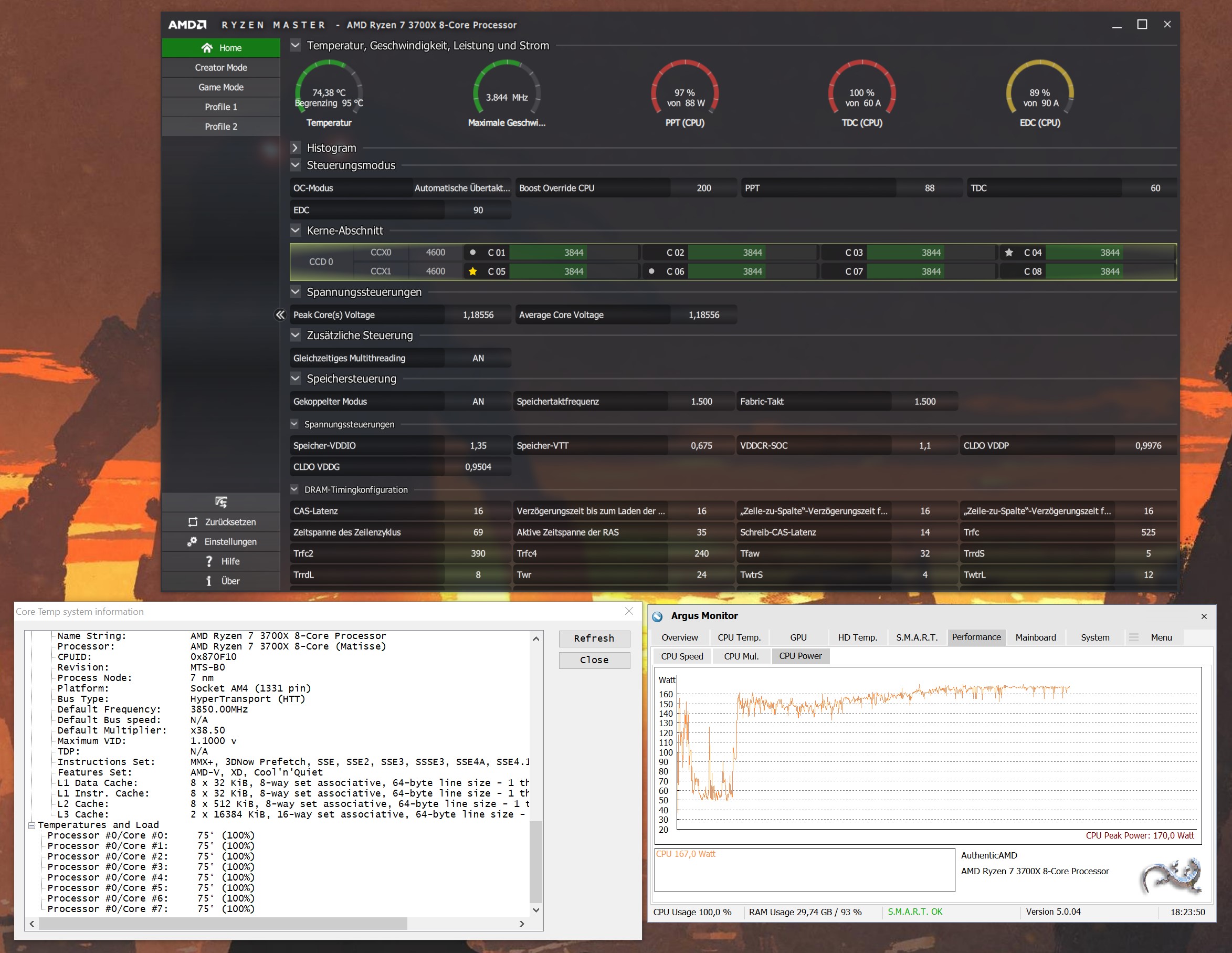Select the Game Mode profile

[220, 88]
